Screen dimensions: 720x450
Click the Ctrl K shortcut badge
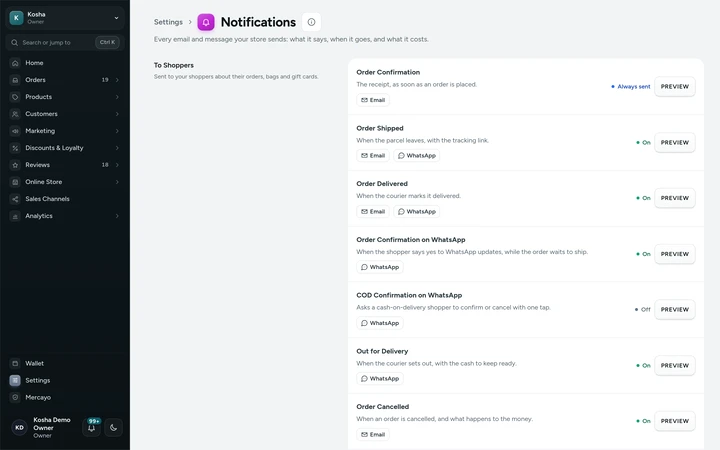coord(107,42)
